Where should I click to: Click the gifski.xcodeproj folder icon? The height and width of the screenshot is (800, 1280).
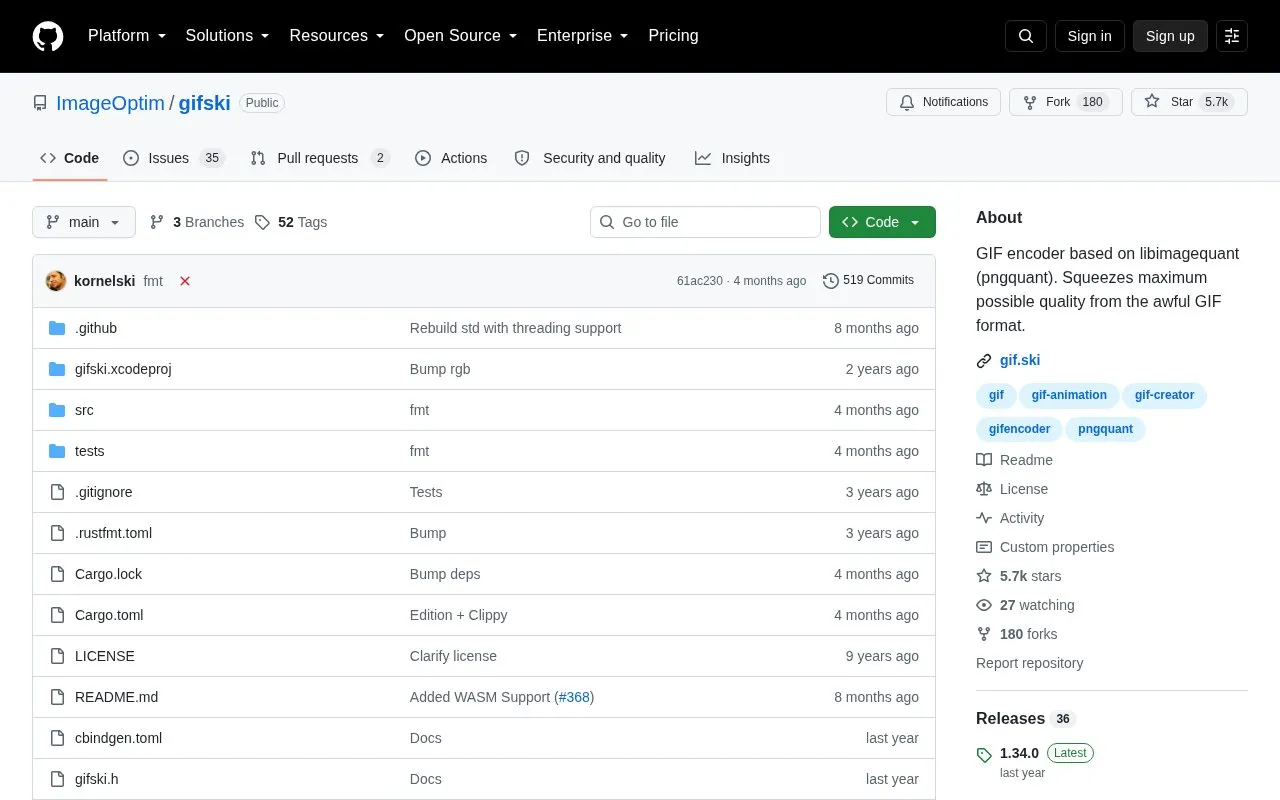[x=57, y=369]
